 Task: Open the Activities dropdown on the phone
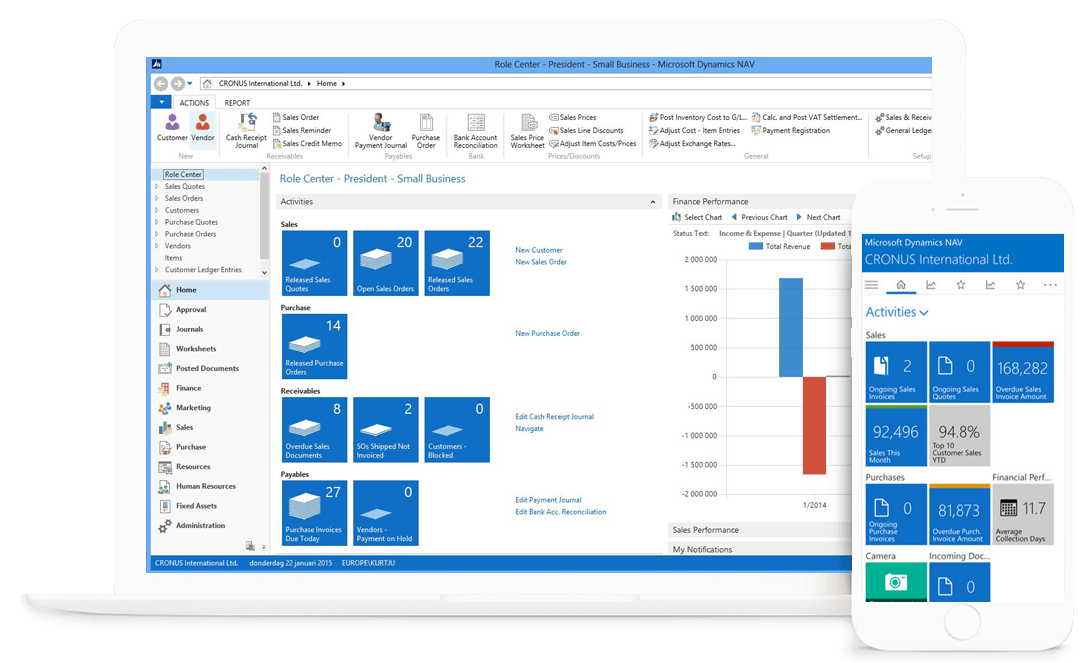pyautogui.click(x=897, y=313)
